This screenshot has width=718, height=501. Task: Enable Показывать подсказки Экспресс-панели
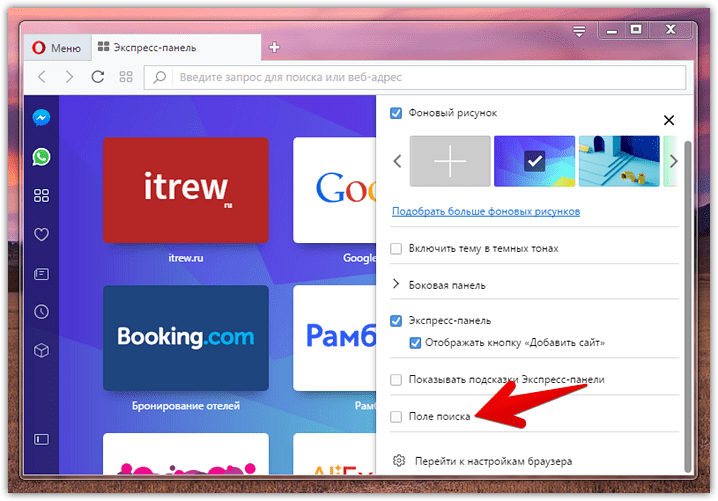click(396, 380)
